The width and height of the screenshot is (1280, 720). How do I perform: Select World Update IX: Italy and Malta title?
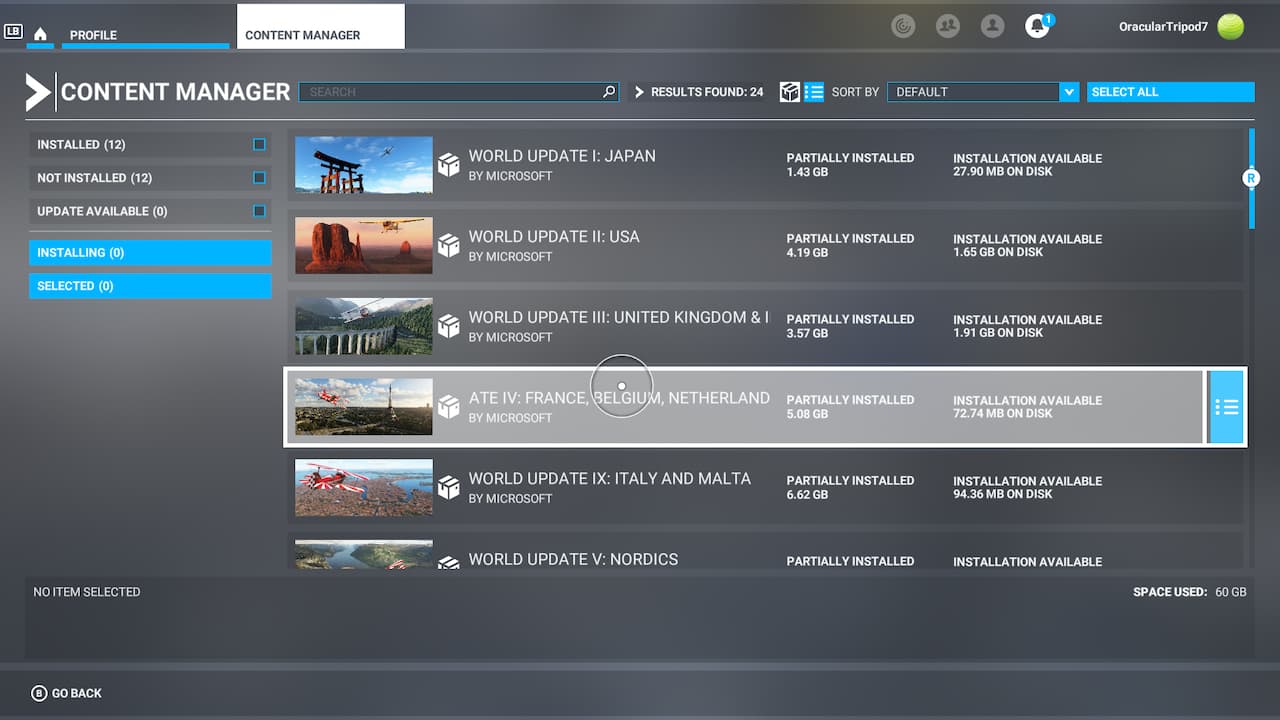610,478
